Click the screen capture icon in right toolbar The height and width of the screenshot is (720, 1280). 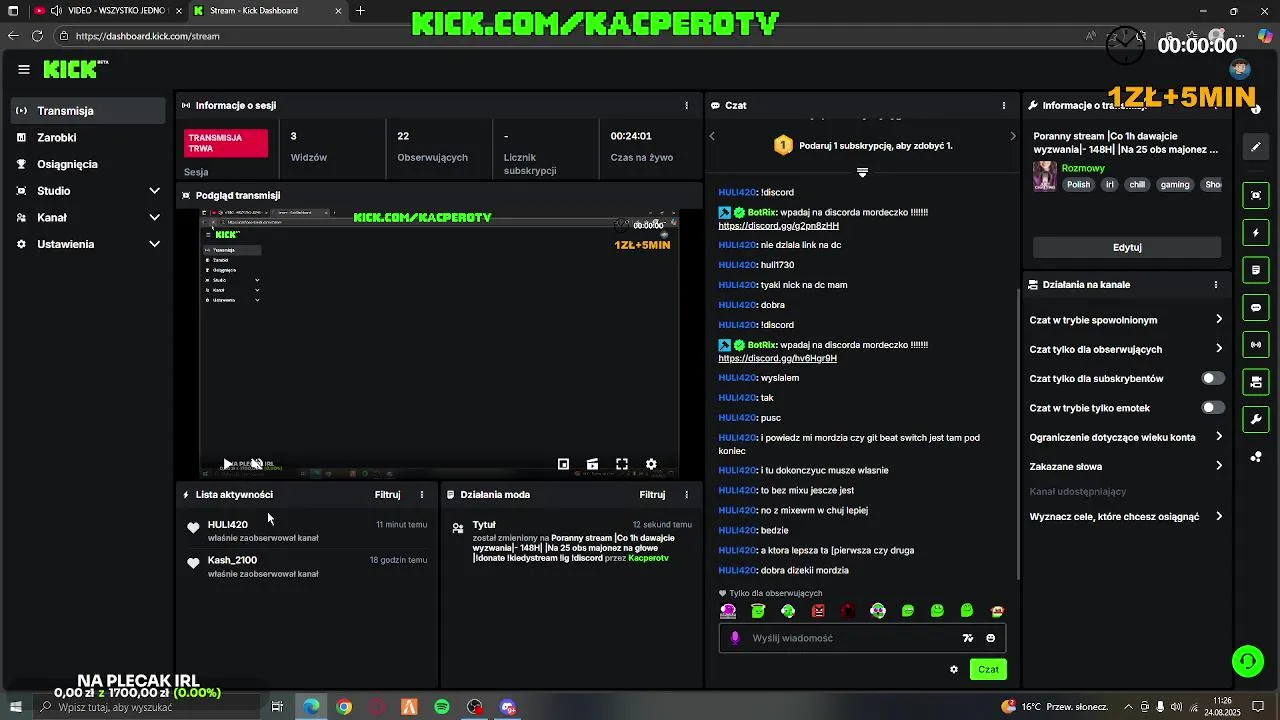pyautogui.click(x=1256, y=195)
